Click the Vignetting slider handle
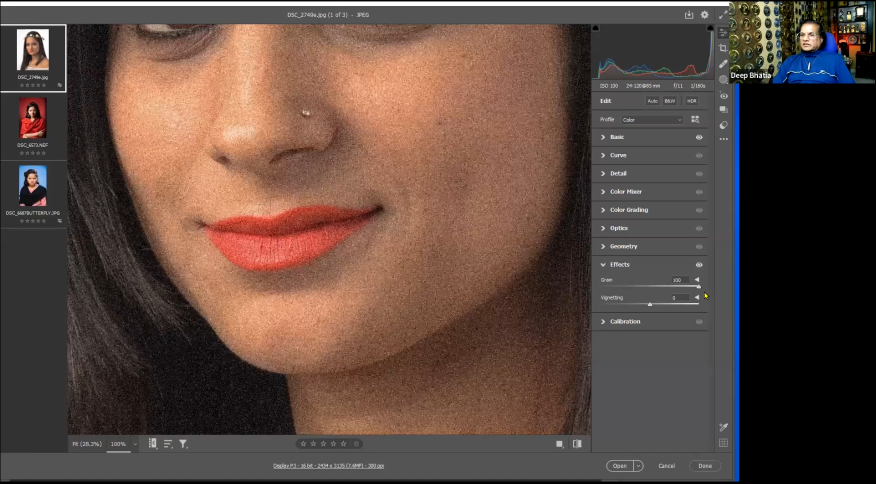This screenshot has height=484, width=876. (x=650, y=303)
